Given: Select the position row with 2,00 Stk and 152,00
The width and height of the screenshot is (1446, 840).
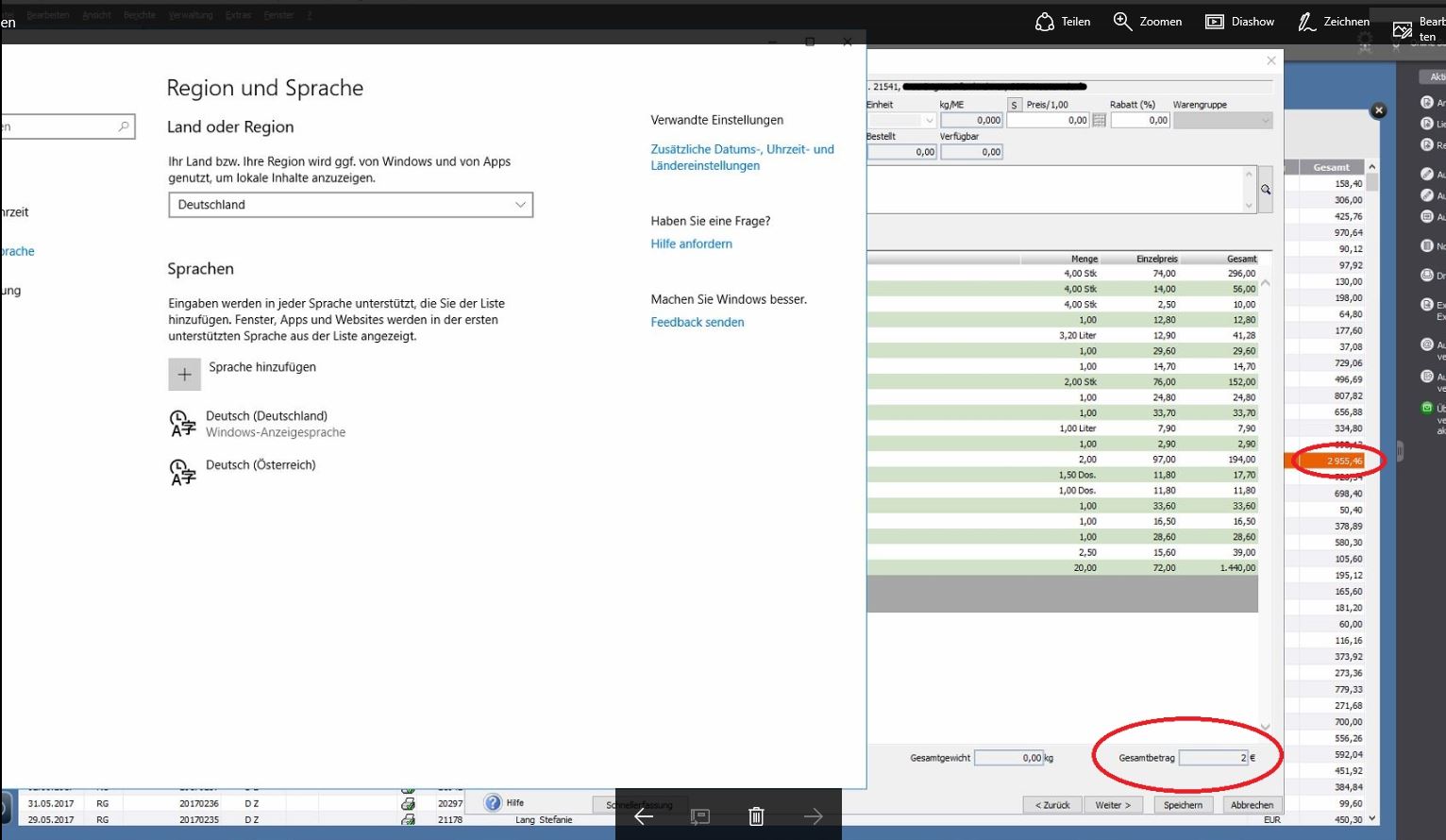Looking at the screenshot, I should [1063, 382].
